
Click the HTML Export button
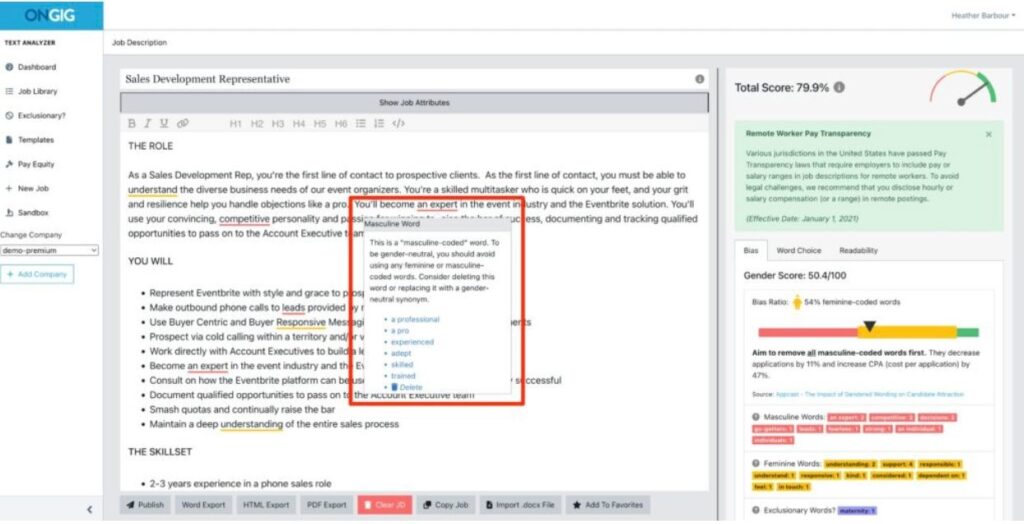[266, 505]
